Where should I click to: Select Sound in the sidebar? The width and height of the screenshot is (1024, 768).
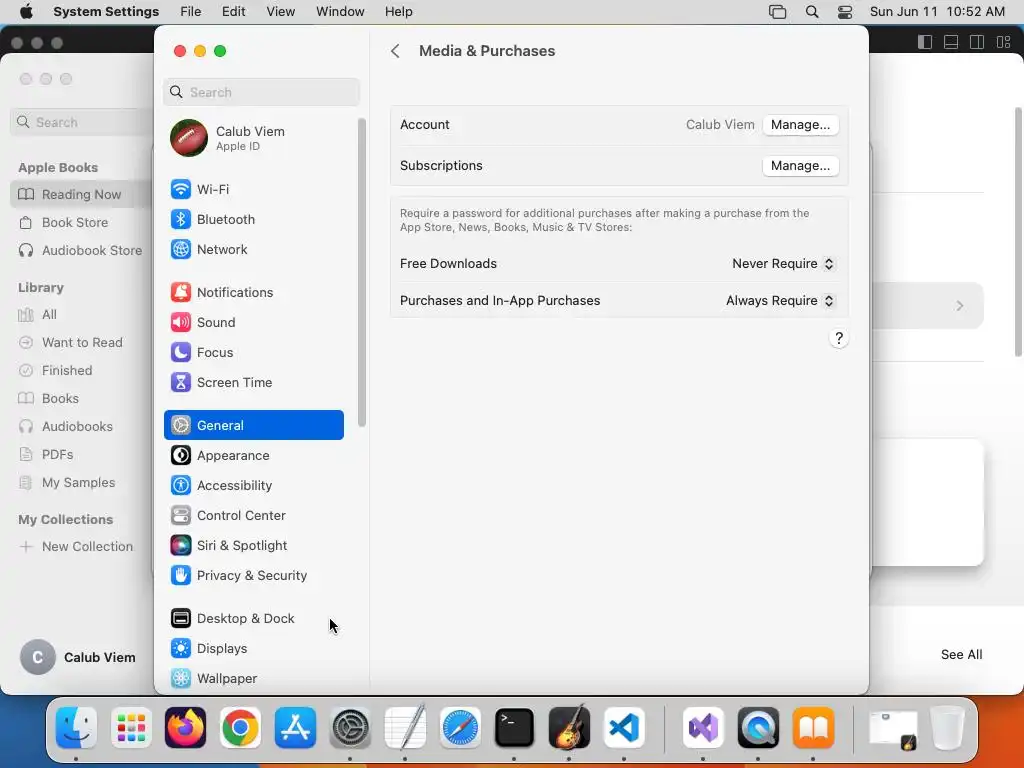tap(253, 323)
